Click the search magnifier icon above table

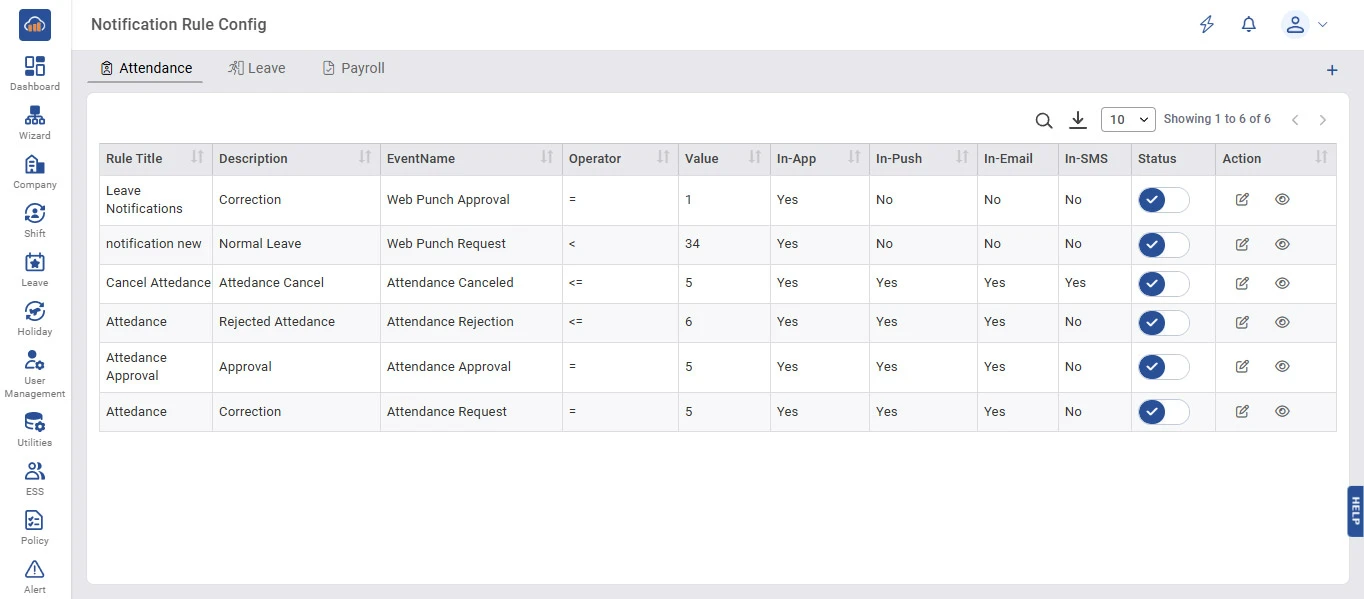point(1043,120)
